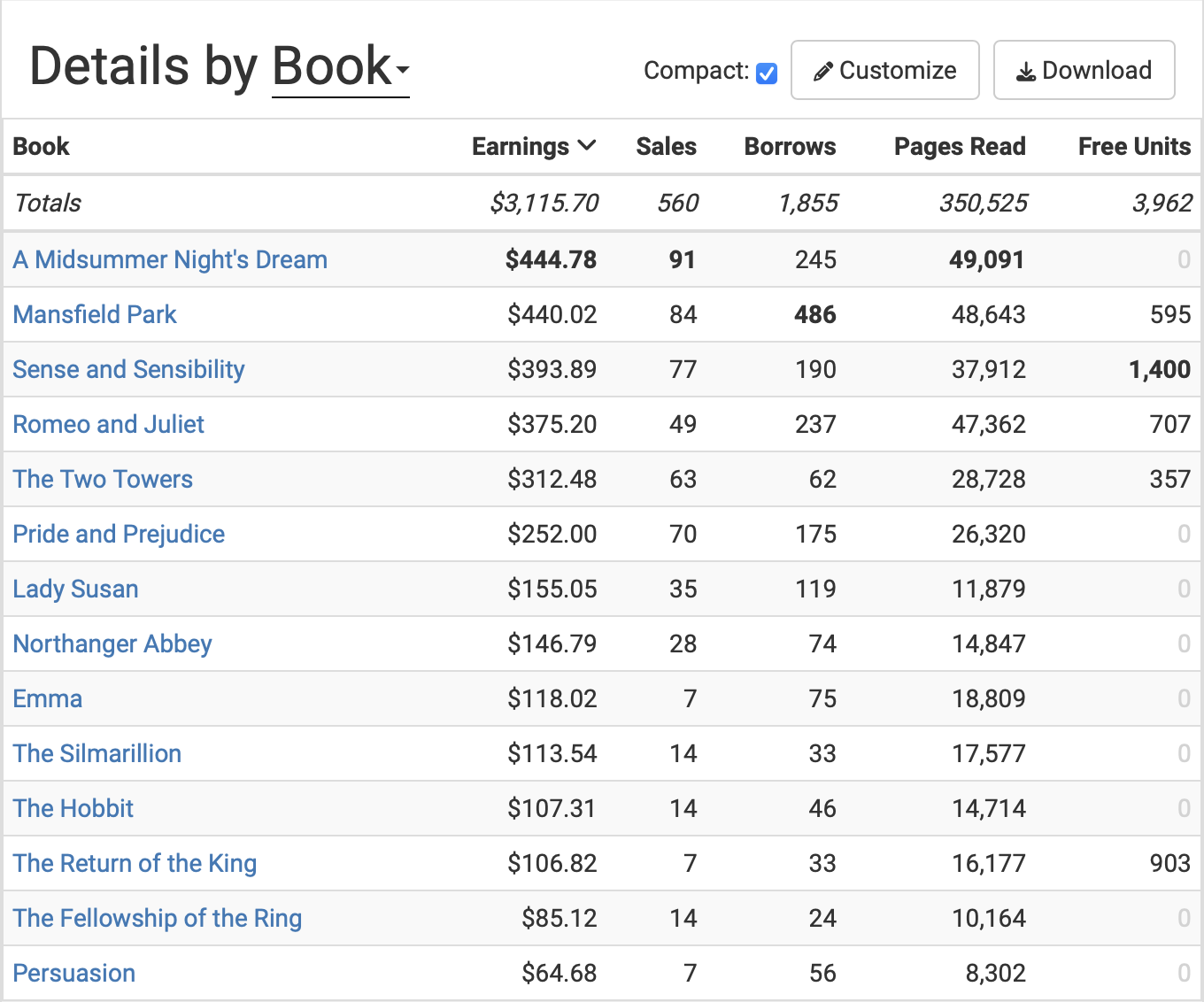
Task: Select the 8,302 pages read cell
Action: (995, 973)
